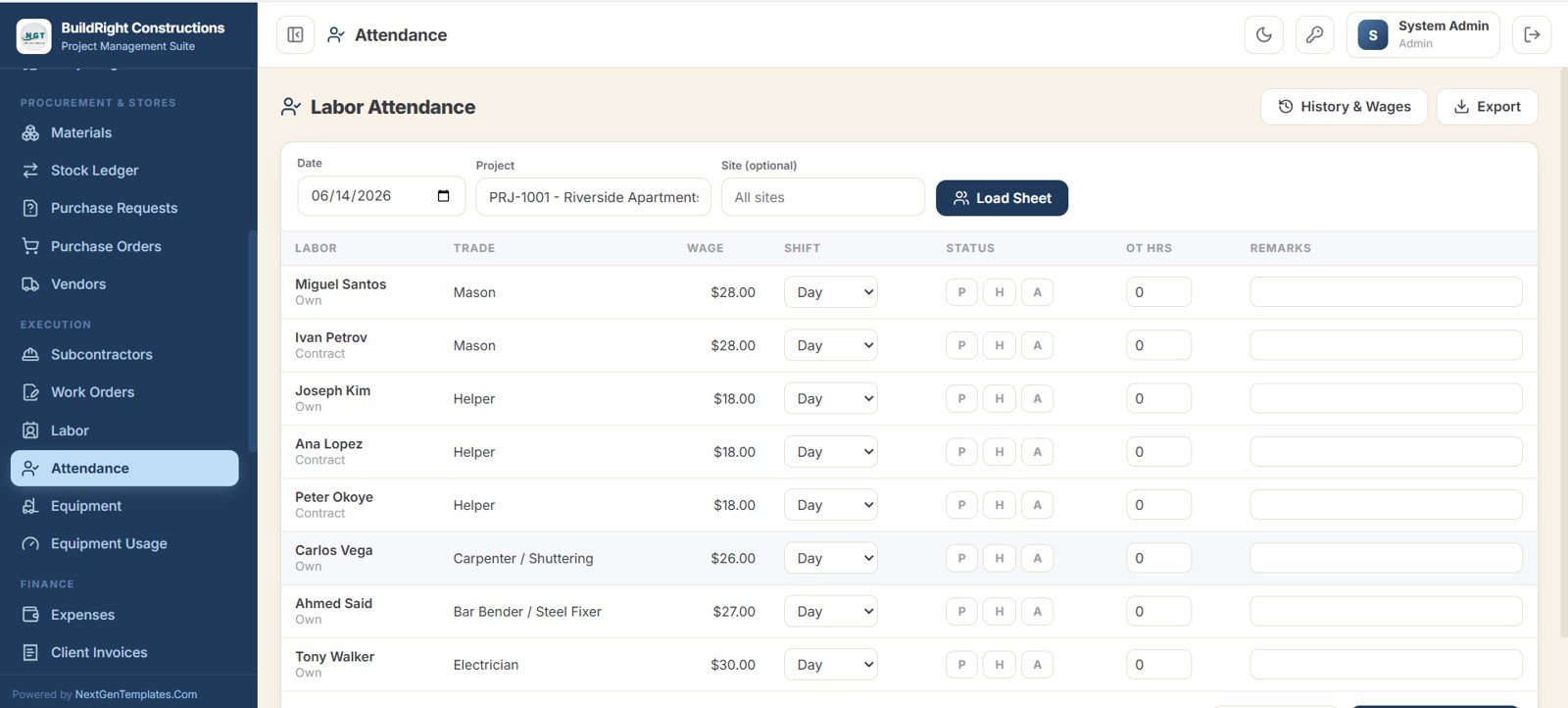Click remarks field for Tony Walker
Viewport: 1568px width, 708px height.
[x=1386, y=665]
